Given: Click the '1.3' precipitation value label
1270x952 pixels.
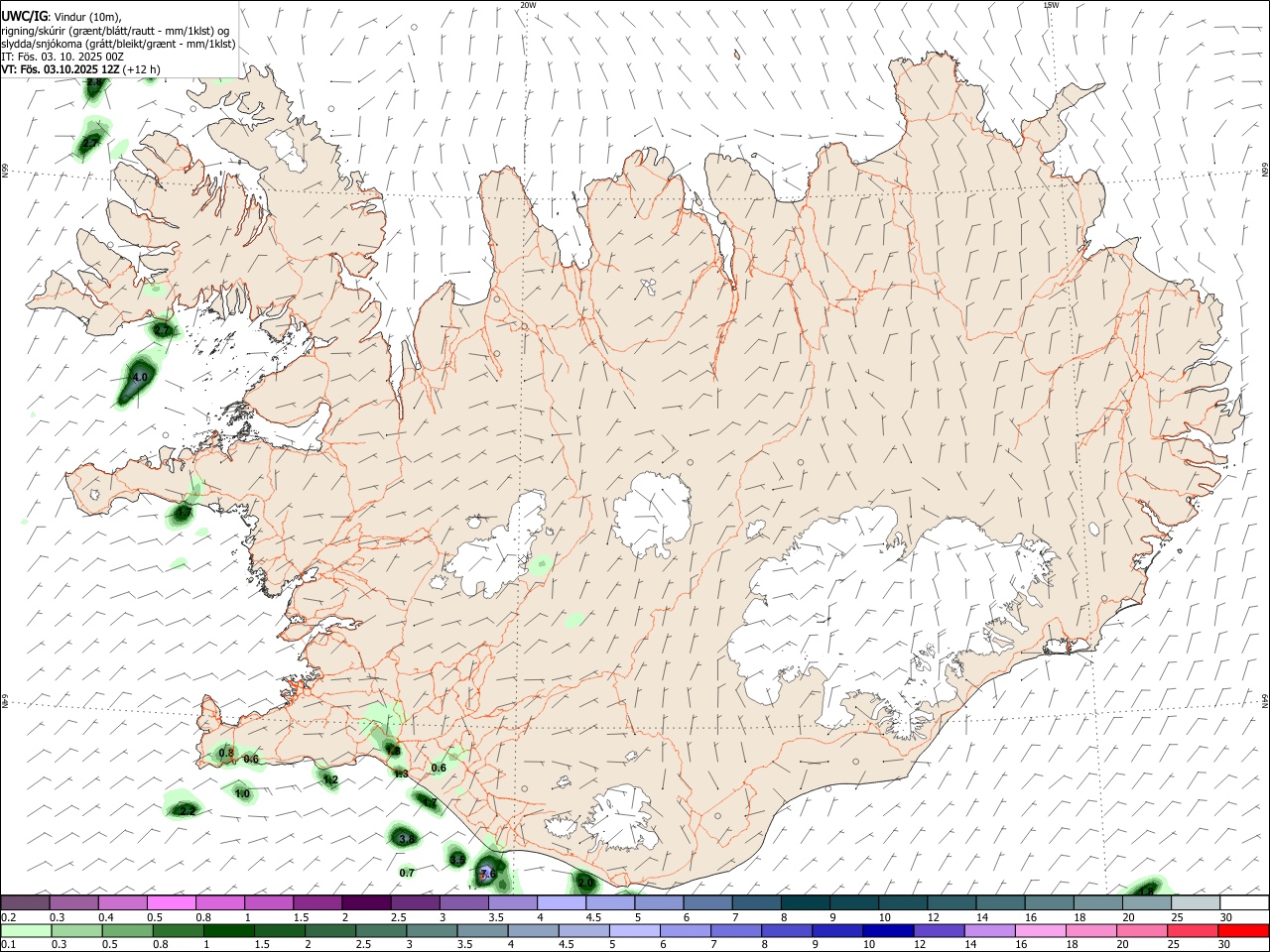Looking at the screenshot, I should click(x=401, y=773).
